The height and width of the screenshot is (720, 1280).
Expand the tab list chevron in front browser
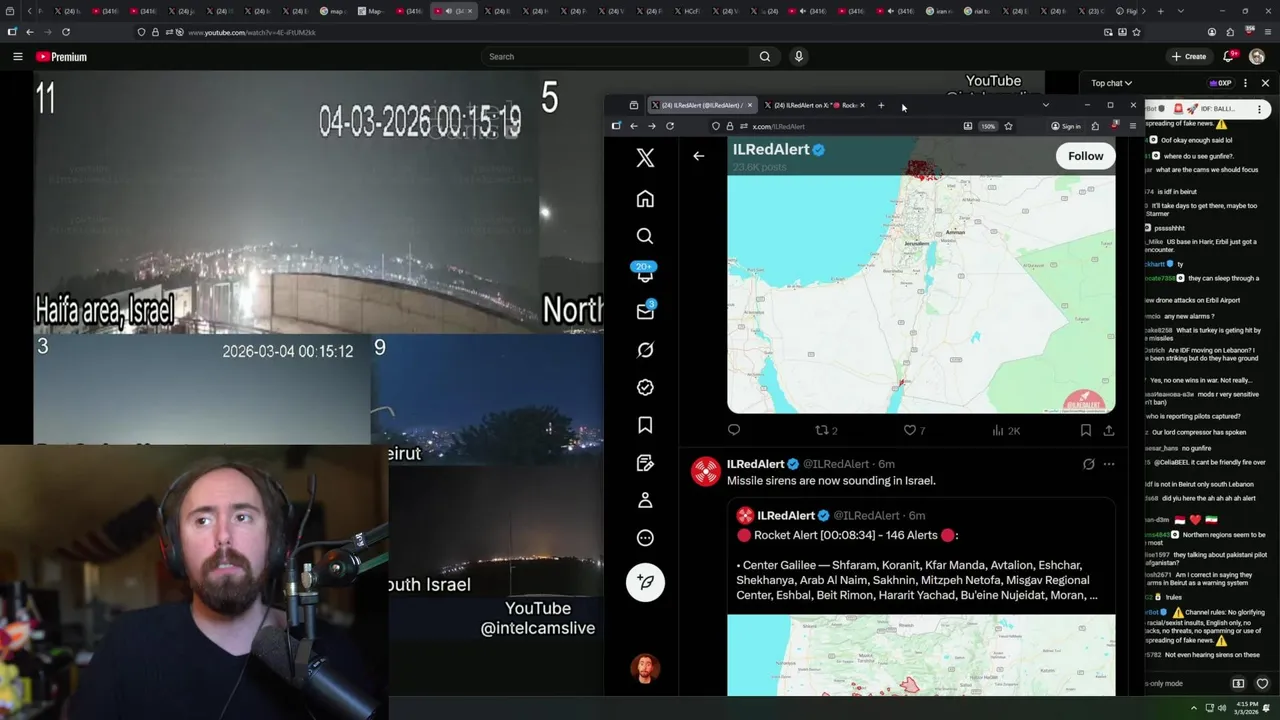[1046, 105]
